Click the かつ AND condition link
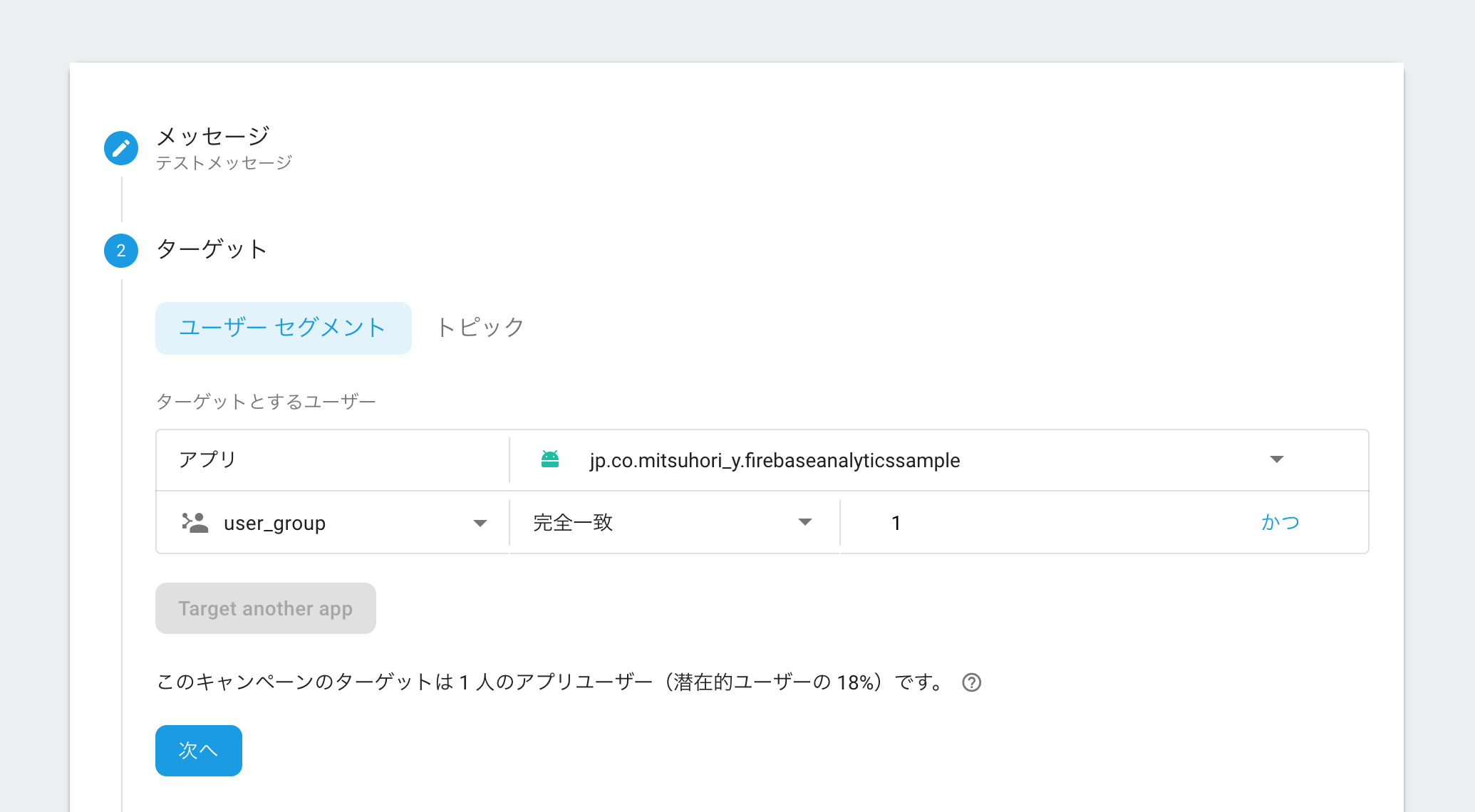The image size is (1475, 812). pos(1281,522)
